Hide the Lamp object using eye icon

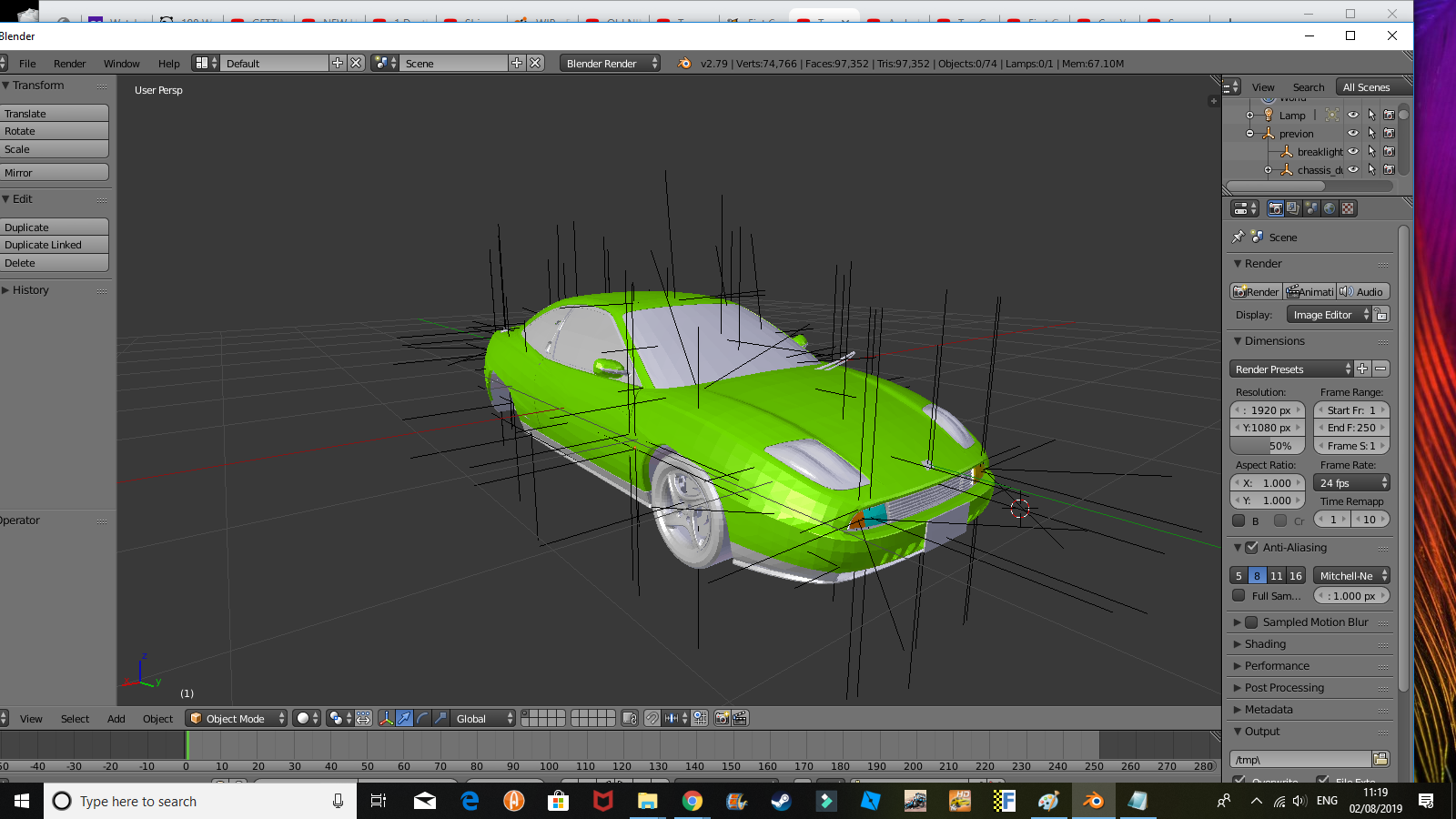[x=1353, y=116]
